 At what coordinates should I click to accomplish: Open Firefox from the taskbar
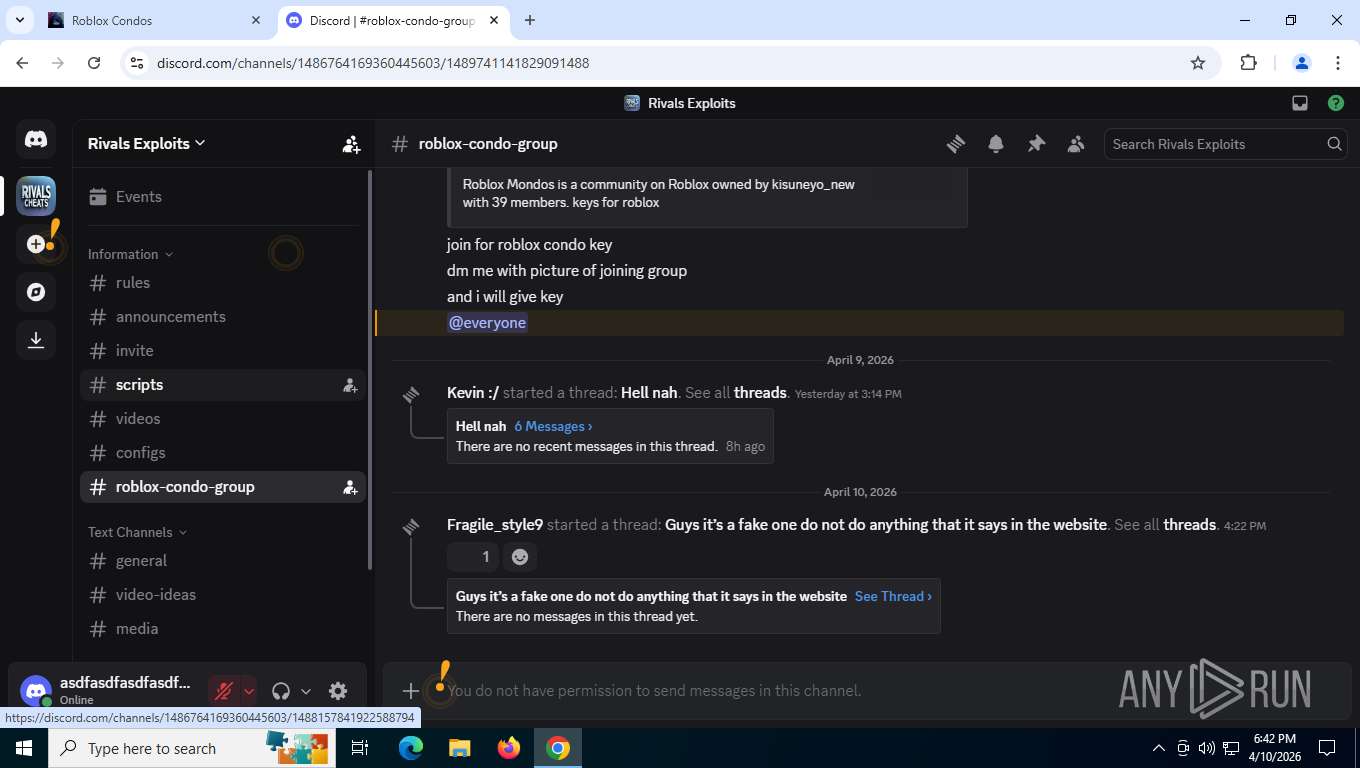[x=509, y=748]
